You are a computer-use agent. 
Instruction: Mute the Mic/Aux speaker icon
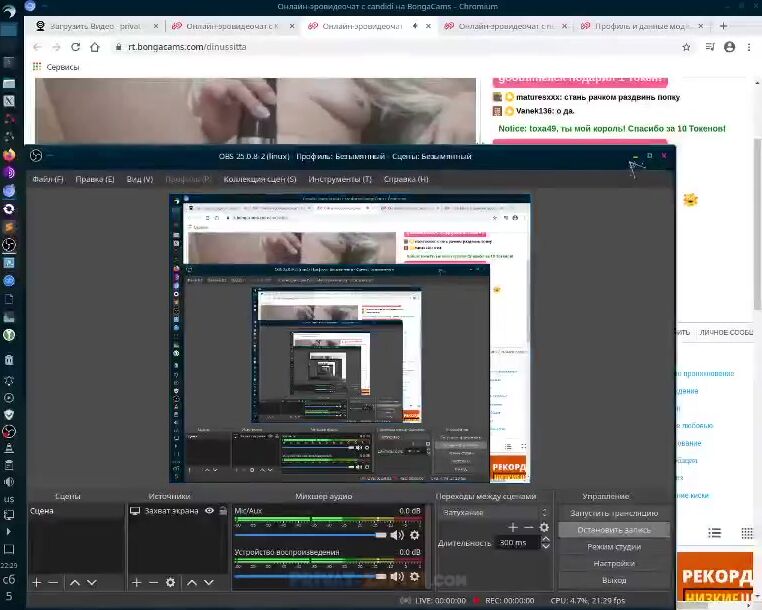(397, 535)
